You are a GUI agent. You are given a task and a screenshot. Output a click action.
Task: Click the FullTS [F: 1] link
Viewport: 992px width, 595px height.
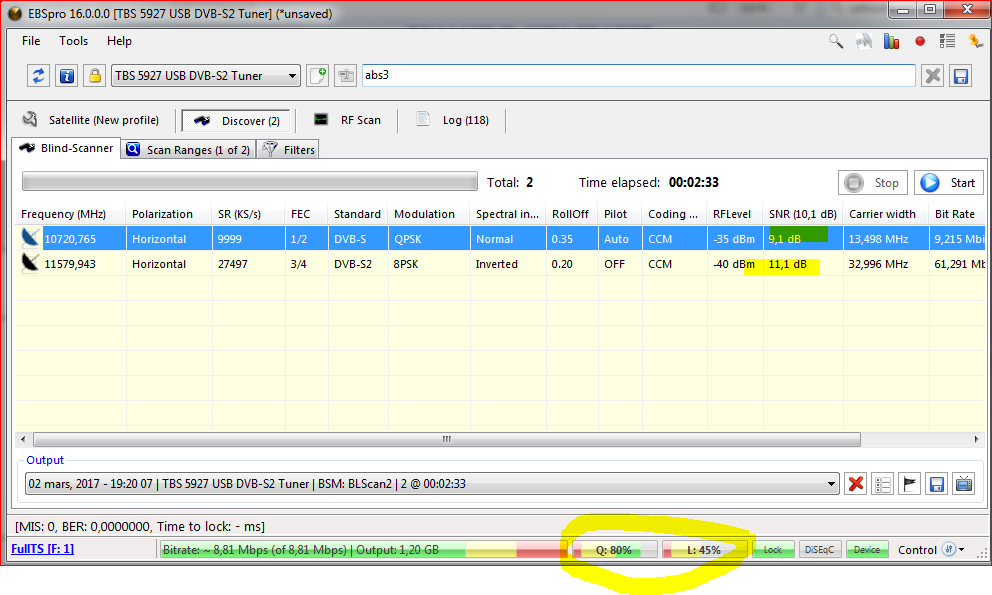[42, 549]
